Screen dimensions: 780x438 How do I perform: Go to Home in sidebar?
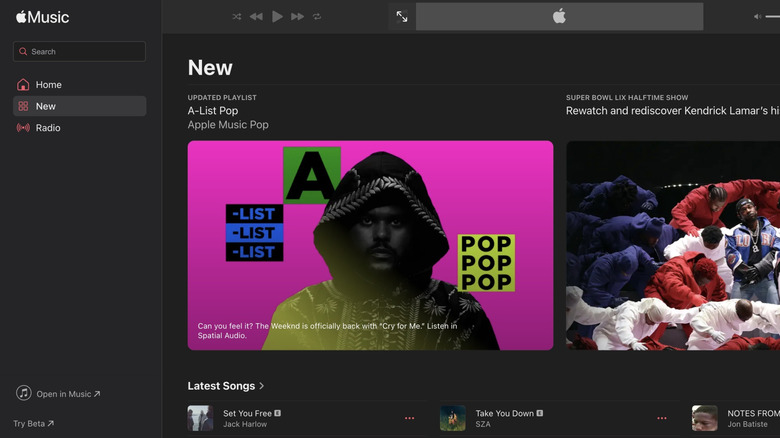click(48, 85)
